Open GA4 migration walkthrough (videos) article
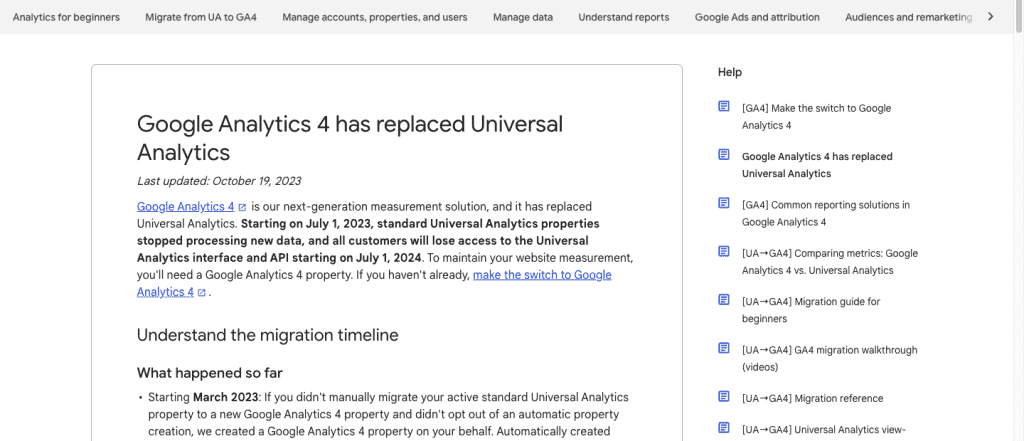 click(x=829, y=359)
